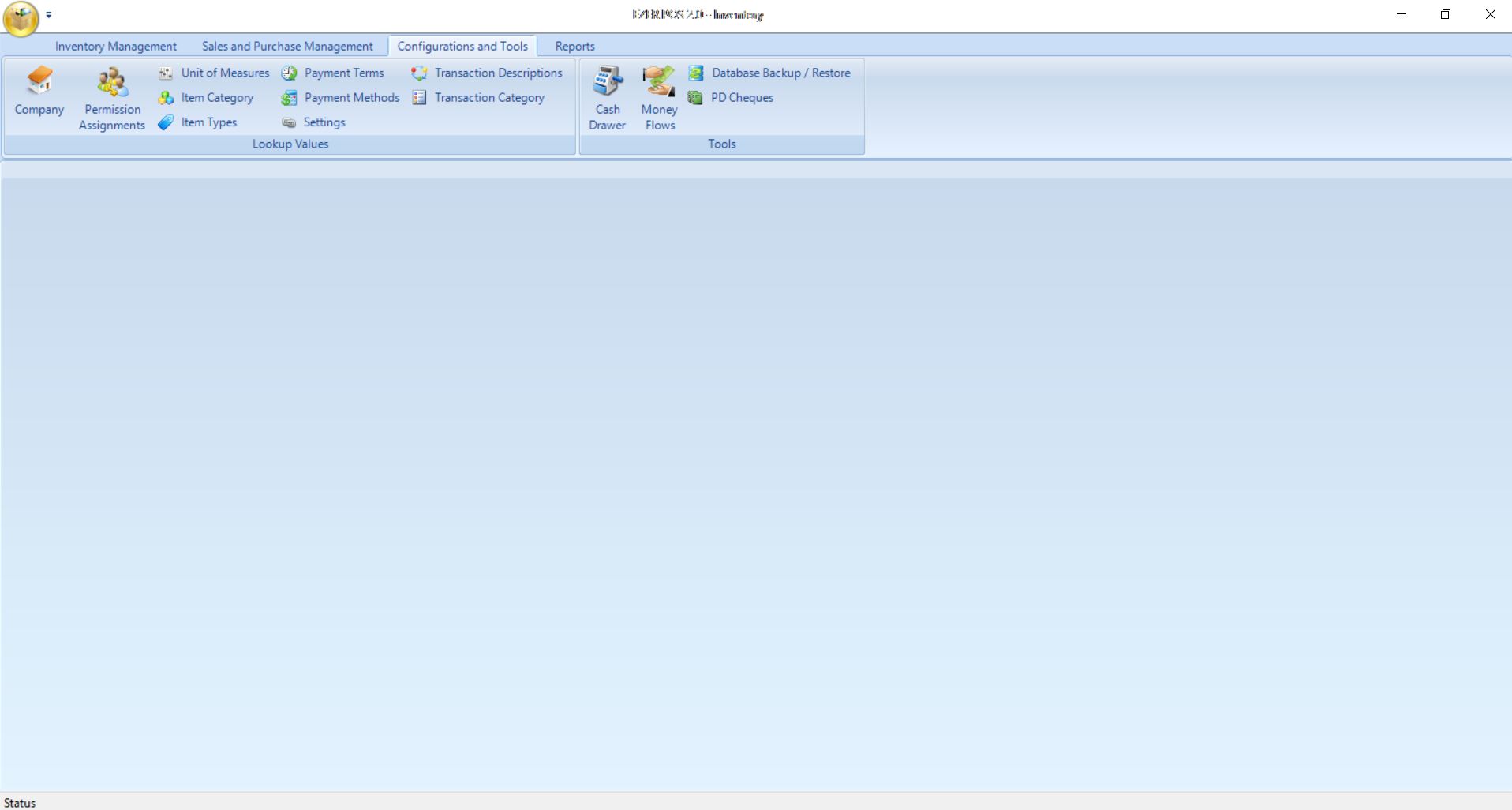This screenshot has width=1512, height=810.
Task: Open Database Backup / Restore
Action: tap(769, 73)
